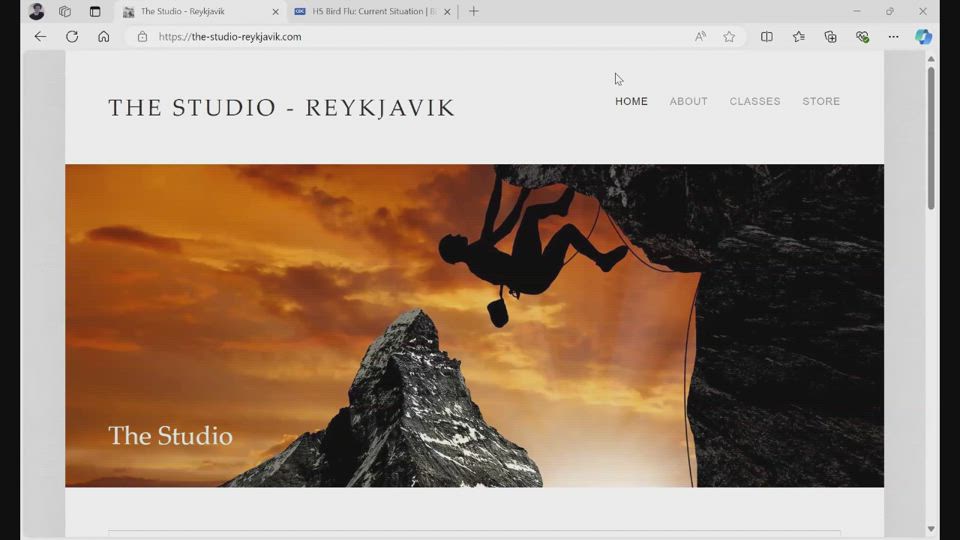Toggle split screen view icon
The width and height of the screenshot is (960, 540).
coord(767,37)
